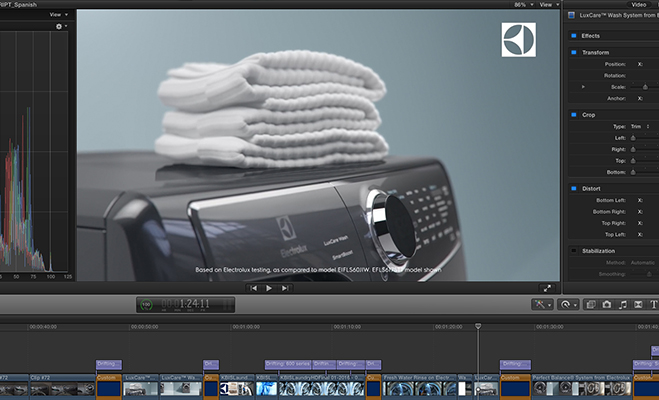659x400 pixels.
Task: Open the viewer zoom 86% dropdown
Action: click(x=524, y=5)
